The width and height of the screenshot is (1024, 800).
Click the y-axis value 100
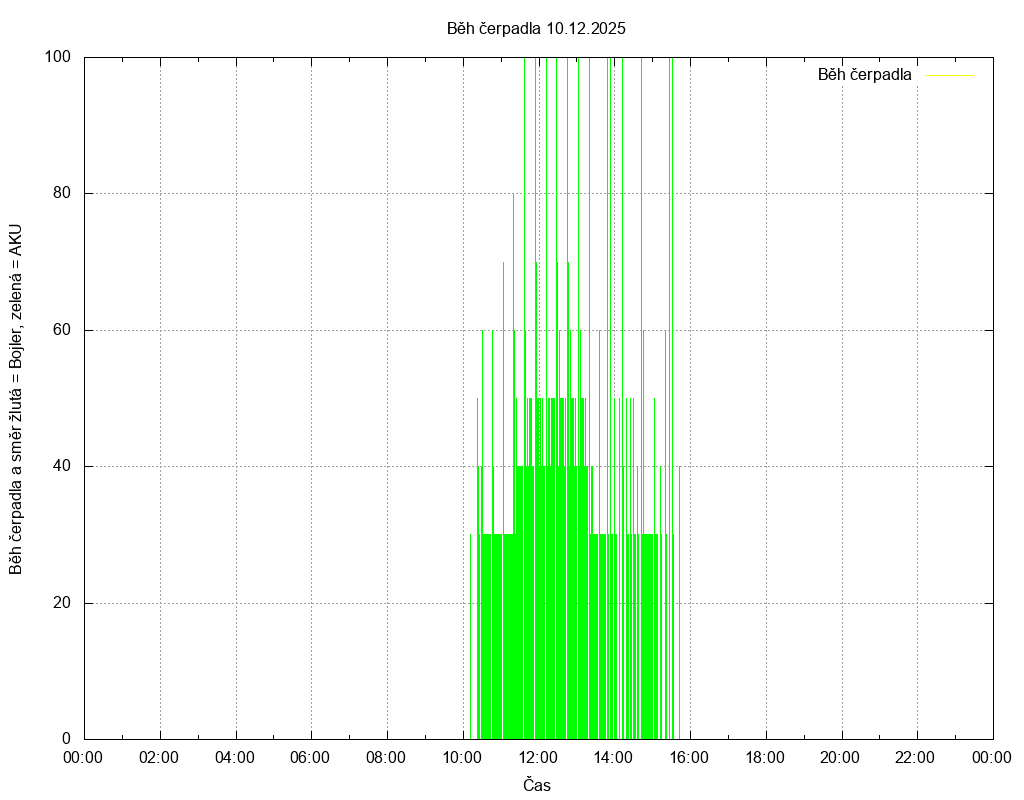point(58,57)
